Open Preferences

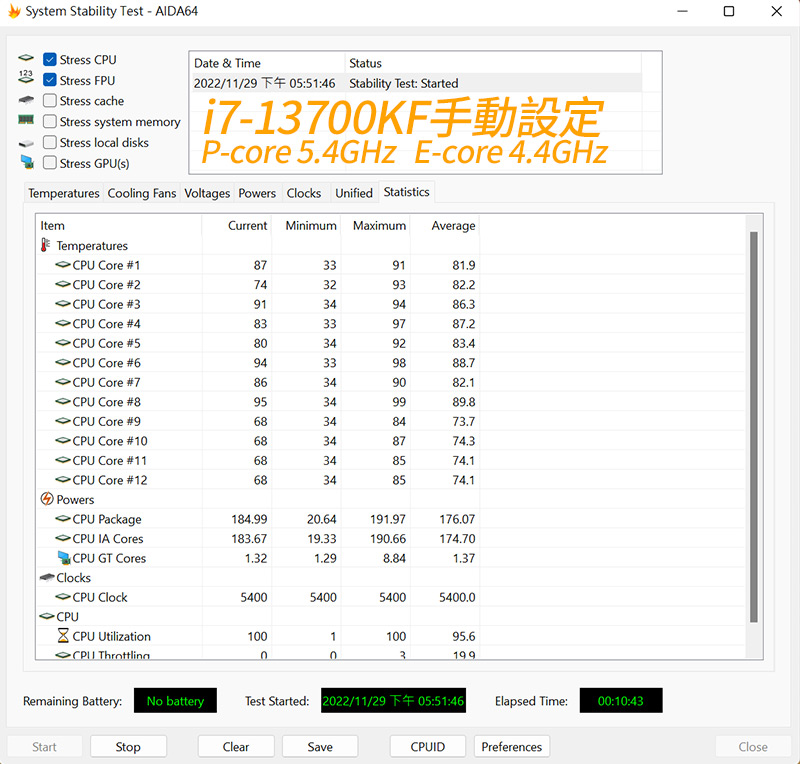(512, 747)
